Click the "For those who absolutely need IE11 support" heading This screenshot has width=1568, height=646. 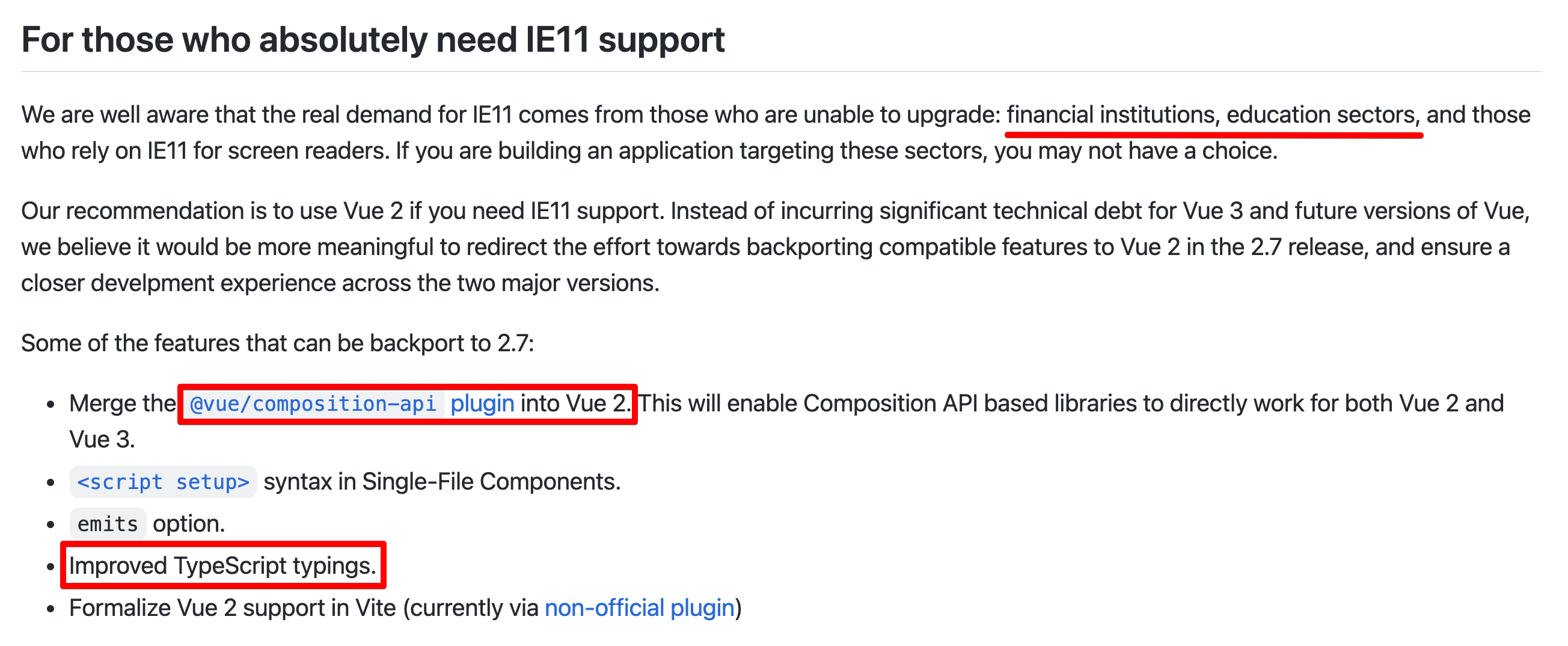point(373,40)
